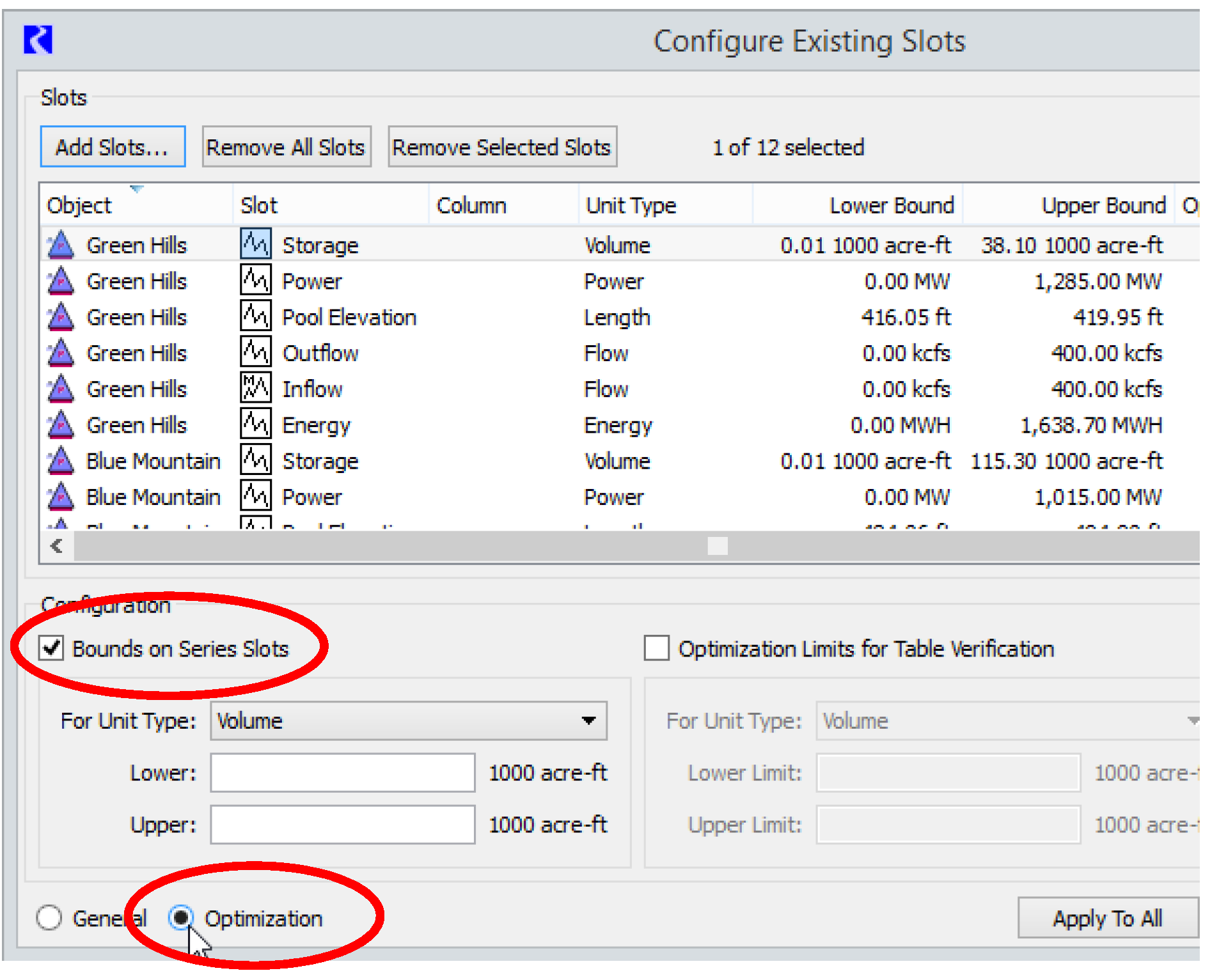Image resolution: width=1210 pixels, height=980 pixels.
Task: Click the Green Hills Storage series slot icon
Action: 255,244
